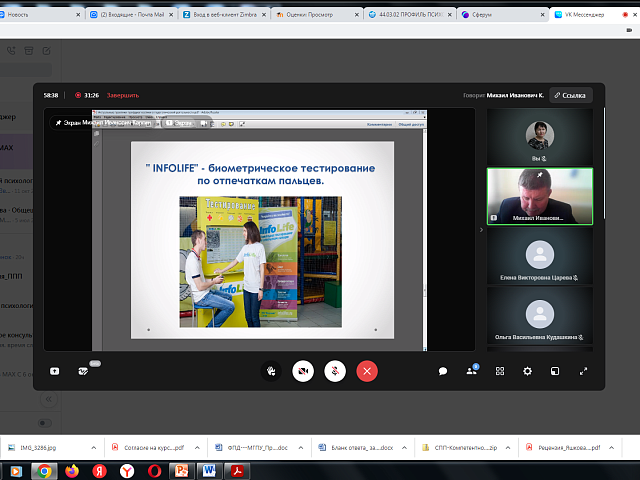Open the VK Мессенджер browser tab
The width and height of the screenshot is (640, 480).
(x=586, y=15)
